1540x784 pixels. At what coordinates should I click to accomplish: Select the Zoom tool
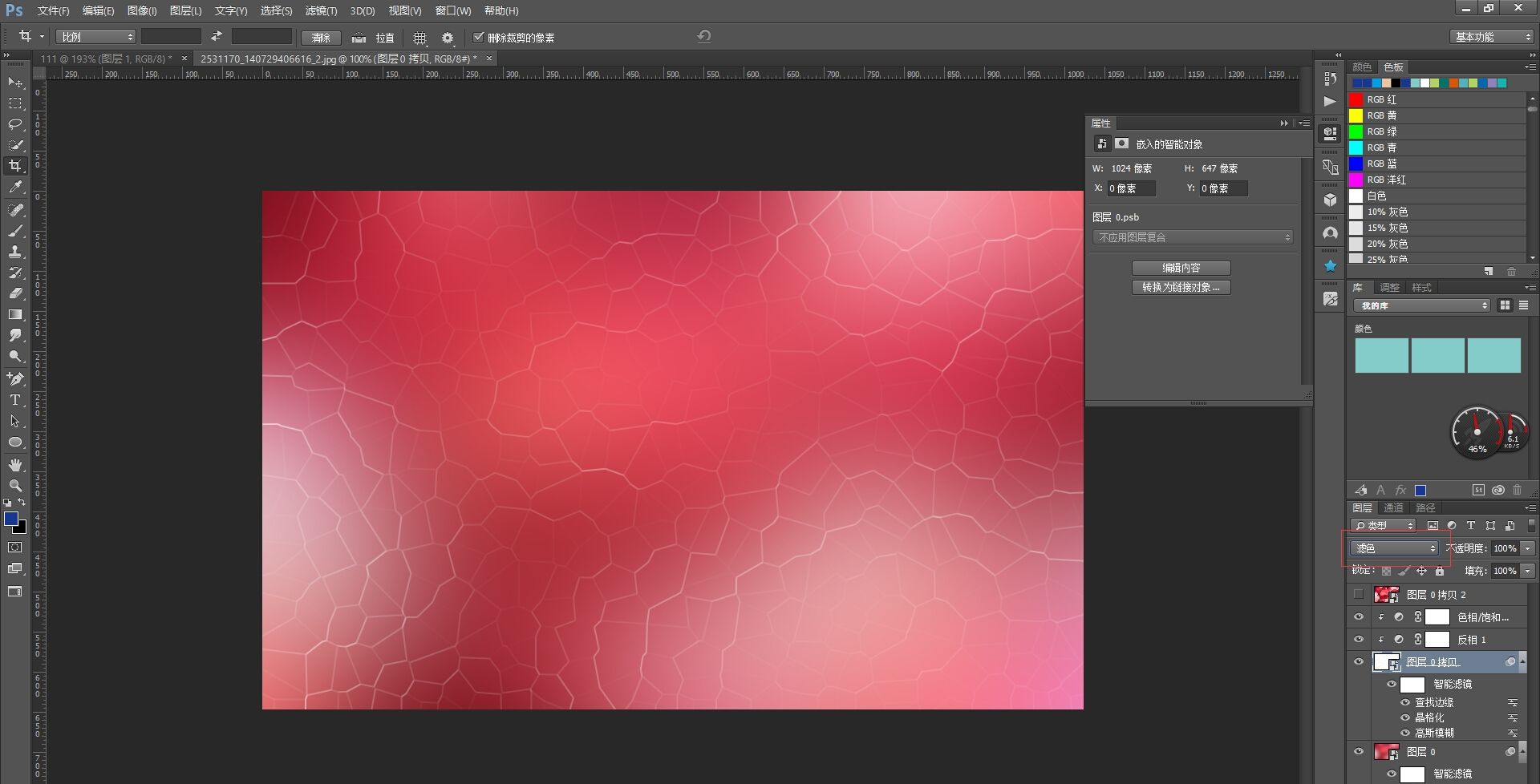(15, 486)
